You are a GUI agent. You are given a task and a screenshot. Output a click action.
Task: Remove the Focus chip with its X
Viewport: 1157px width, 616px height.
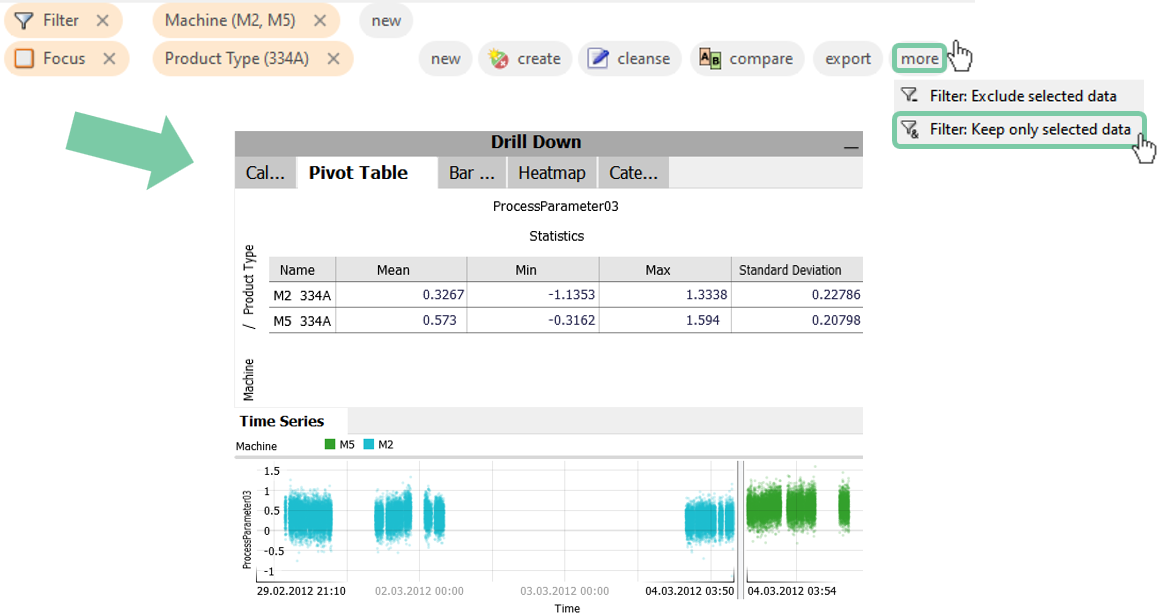coord(109,59)
